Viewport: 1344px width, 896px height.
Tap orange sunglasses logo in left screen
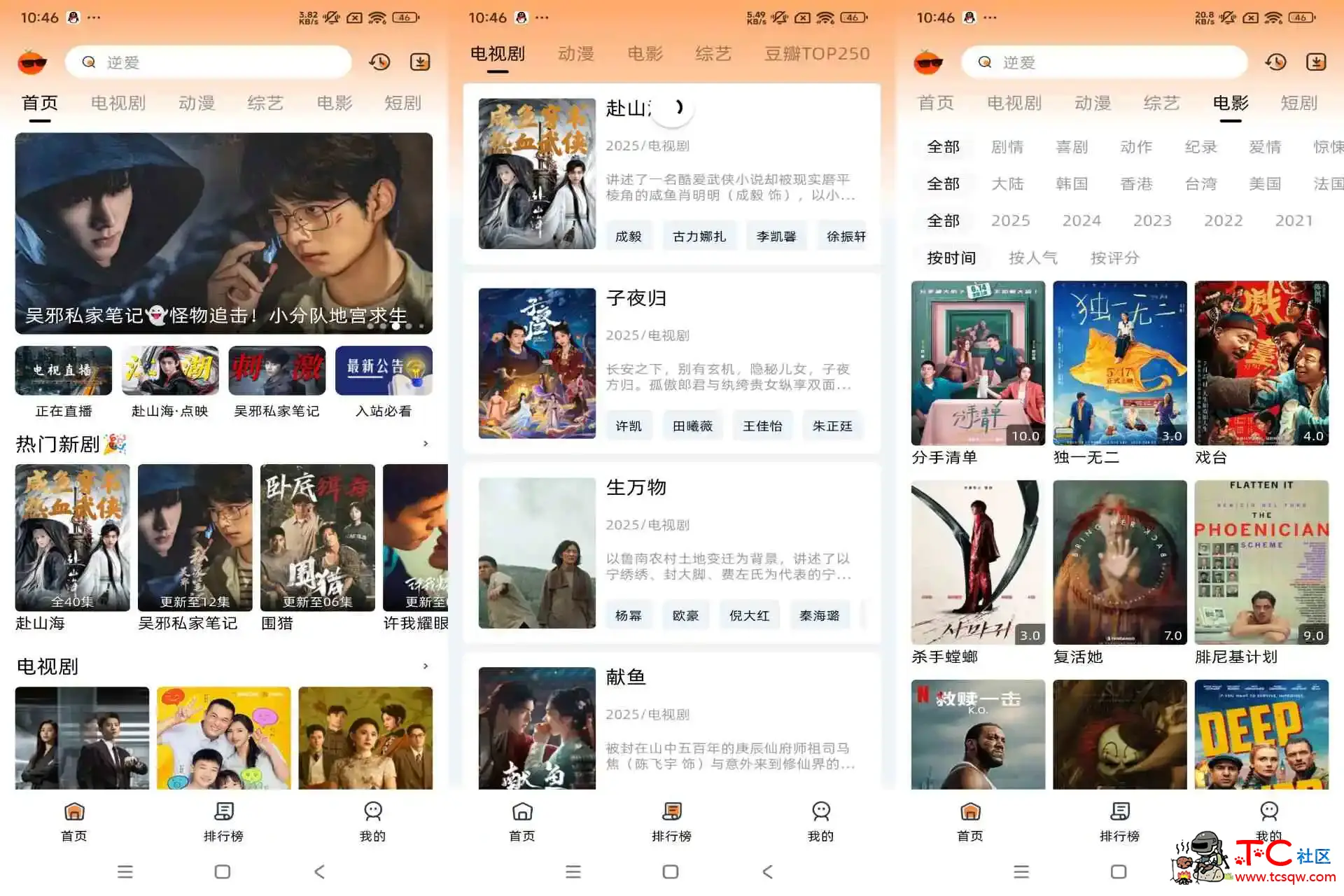tap(32, 62)
